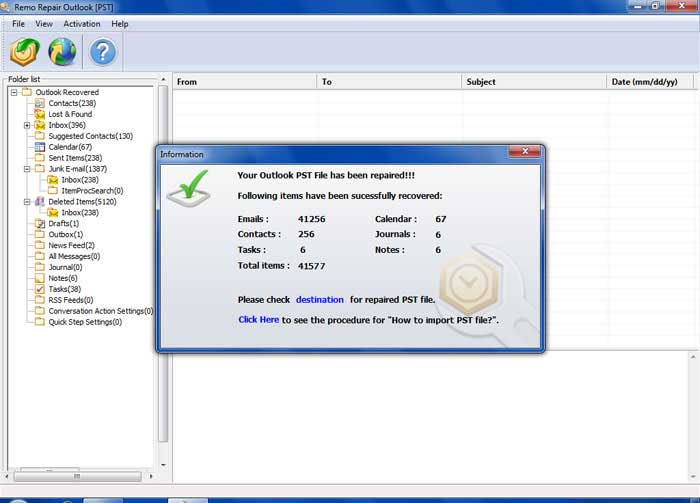
Task: Click the Lost & Found folder icon
Action: pyautogui.click(x=40, y=114)
